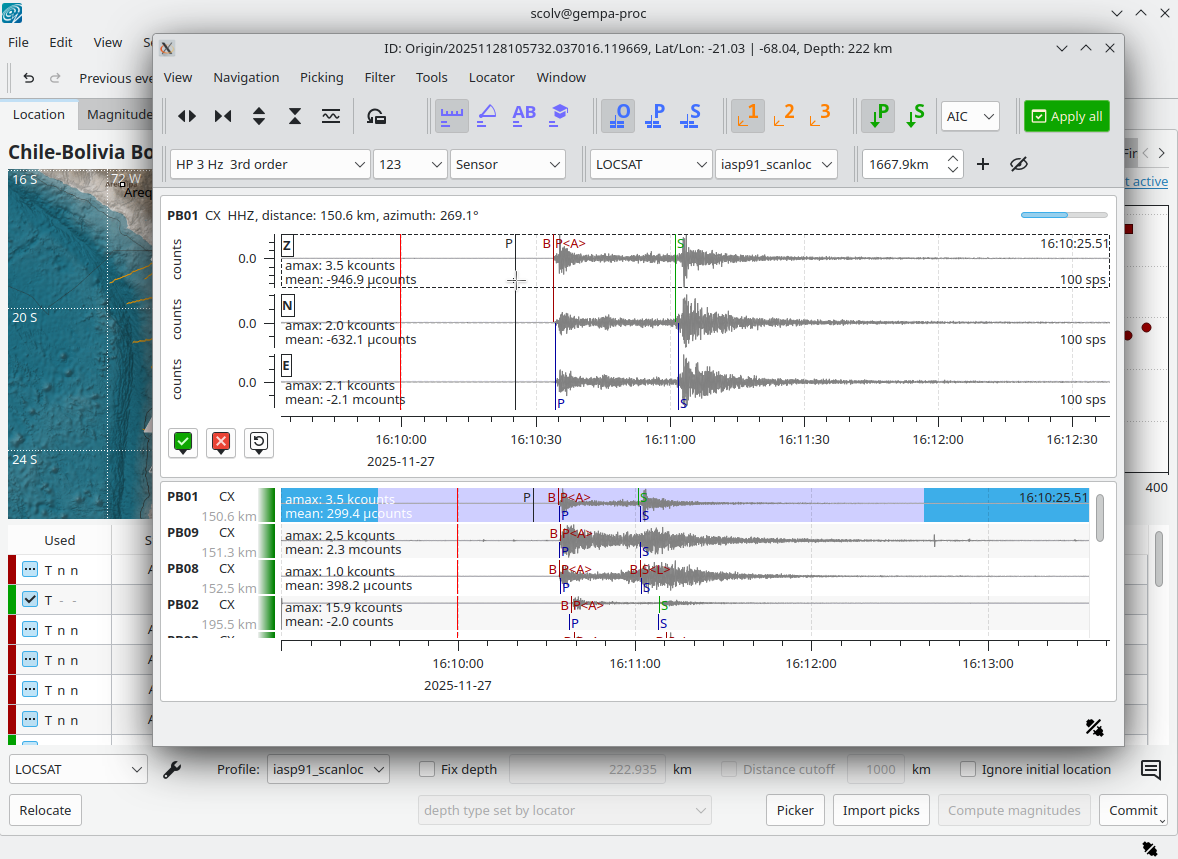Click the blue S align traces icon
This screenshot has height=859, width=1178.
pos(691,116)
